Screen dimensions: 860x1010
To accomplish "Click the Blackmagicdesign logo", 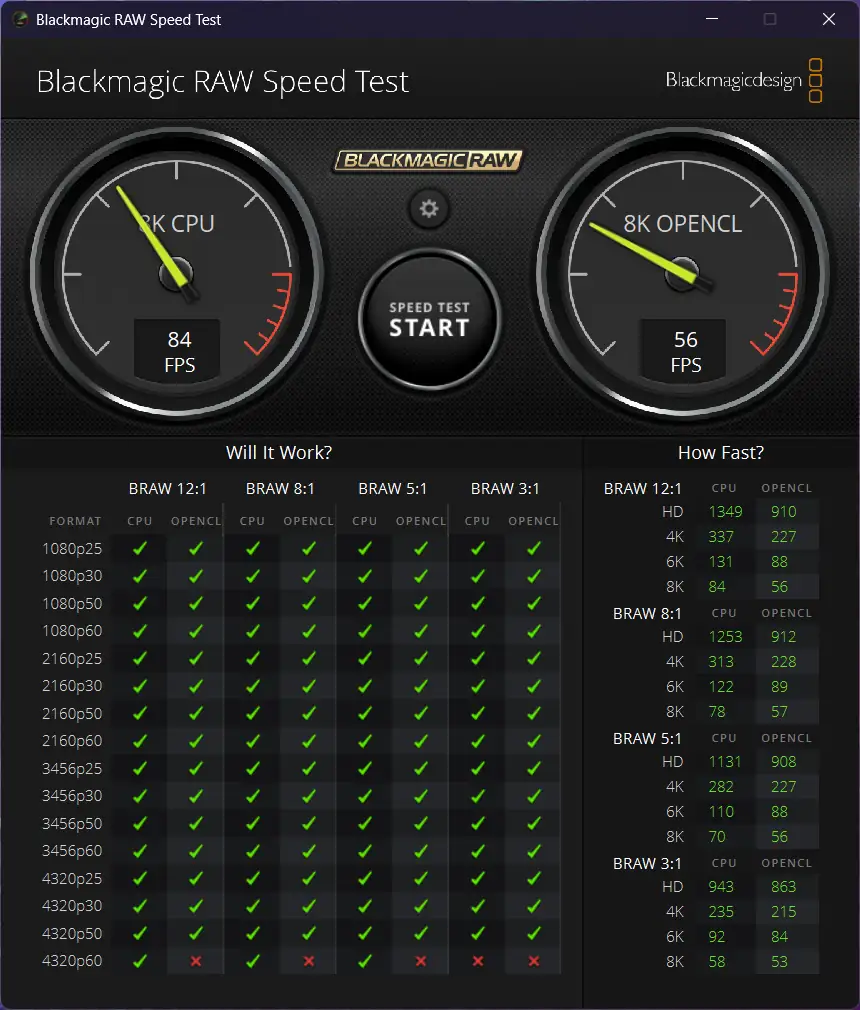I will click(x=743, y=81).
